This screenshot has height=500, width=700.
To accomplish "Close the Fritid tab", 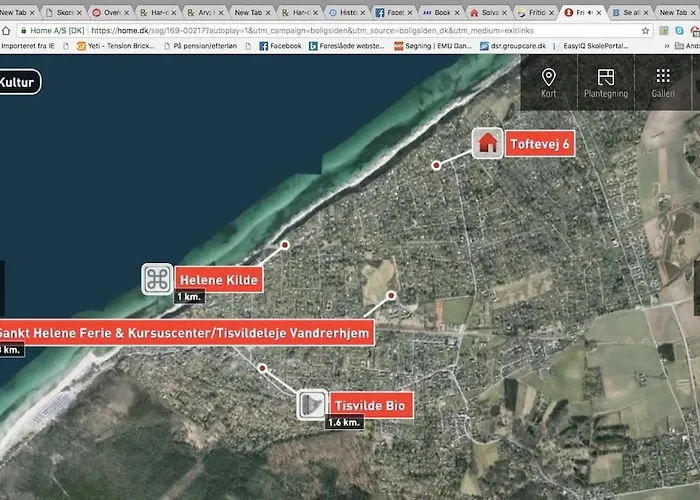I will (551, 13).
